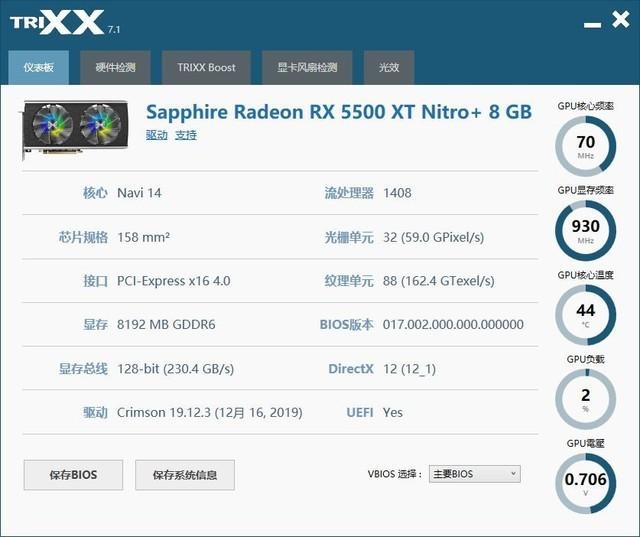
Task: Click the GPU显存频率 gauge label
Action: click(x=586, y=190)
